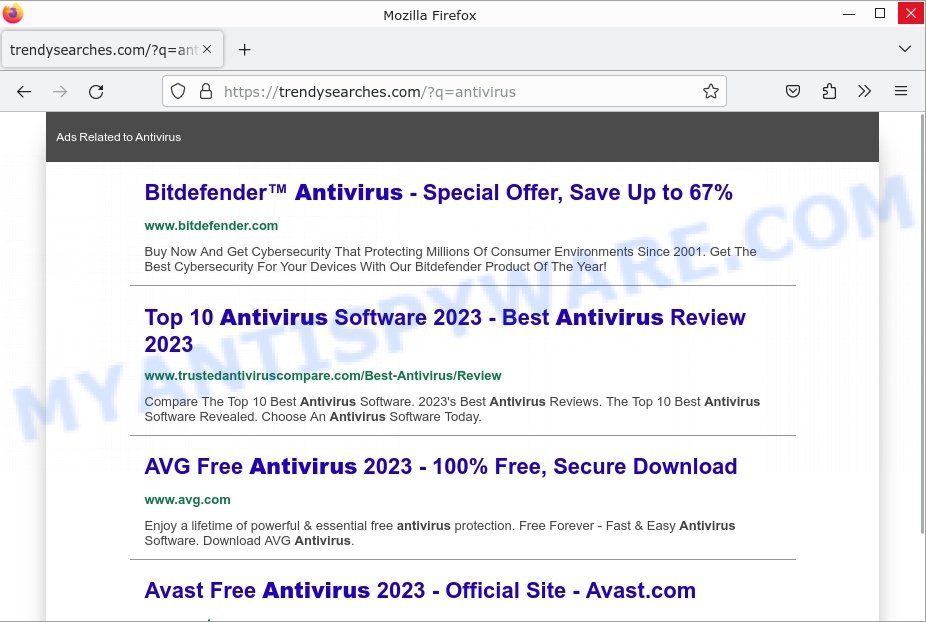This screenshot has width=926, height=622.
Task: Save page to Pocket
Action: pyautogui.click(x=793, y=91)
